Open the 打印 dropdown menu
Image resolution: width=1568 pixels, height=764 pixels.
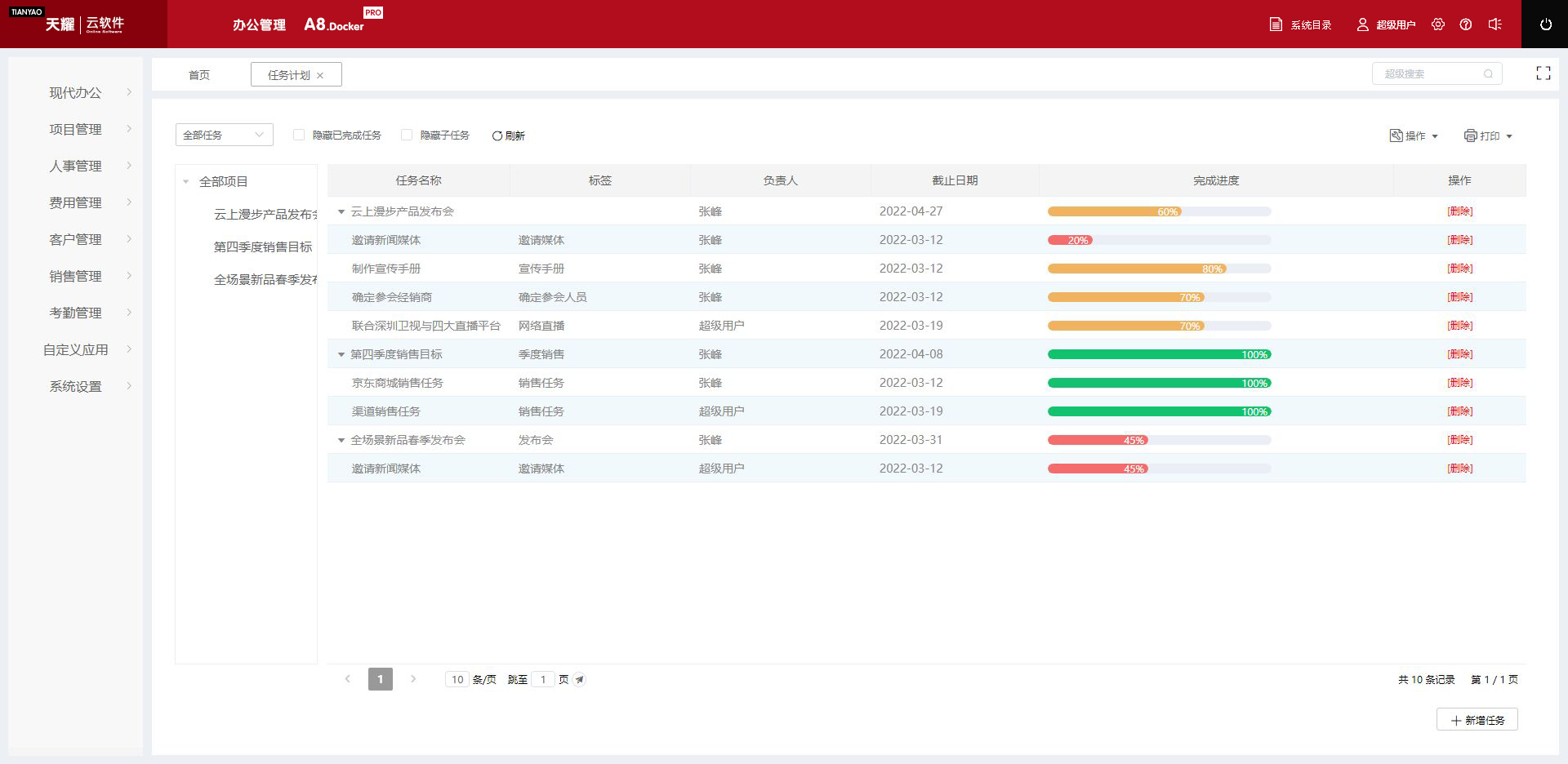(x=1488, y=135)
